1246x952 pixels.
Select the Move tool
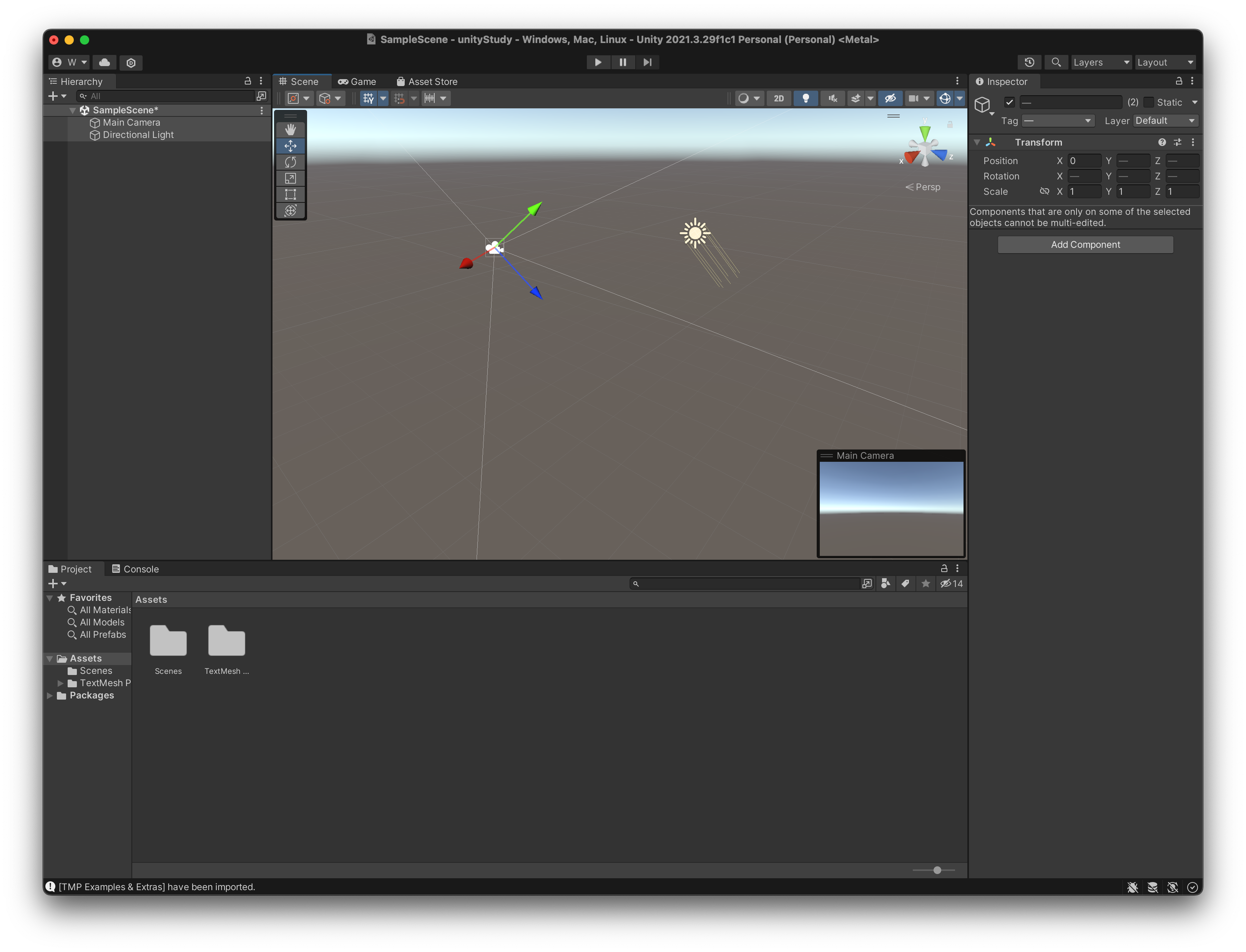click(x=290, y=146)
